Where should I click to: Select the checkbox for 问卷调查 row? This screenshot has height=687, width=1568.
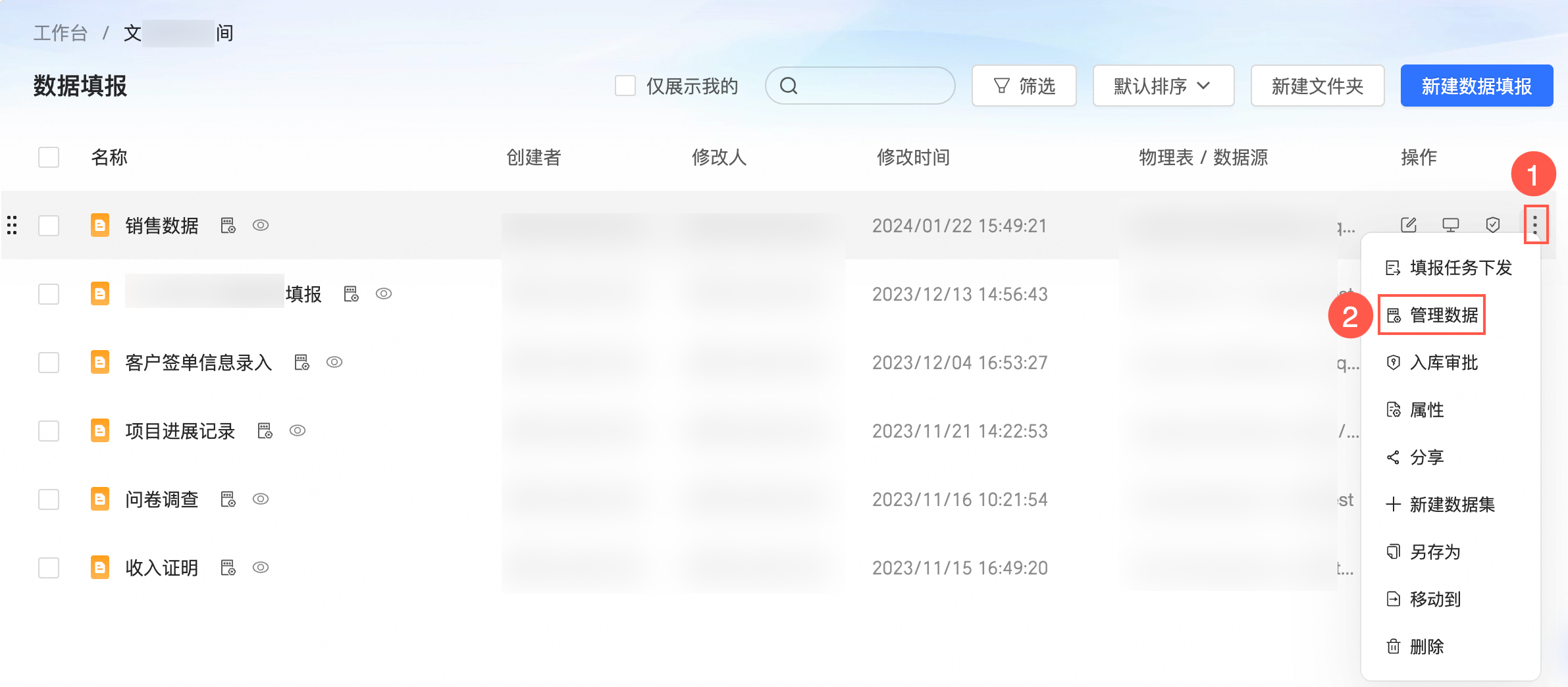pos(49,499)
